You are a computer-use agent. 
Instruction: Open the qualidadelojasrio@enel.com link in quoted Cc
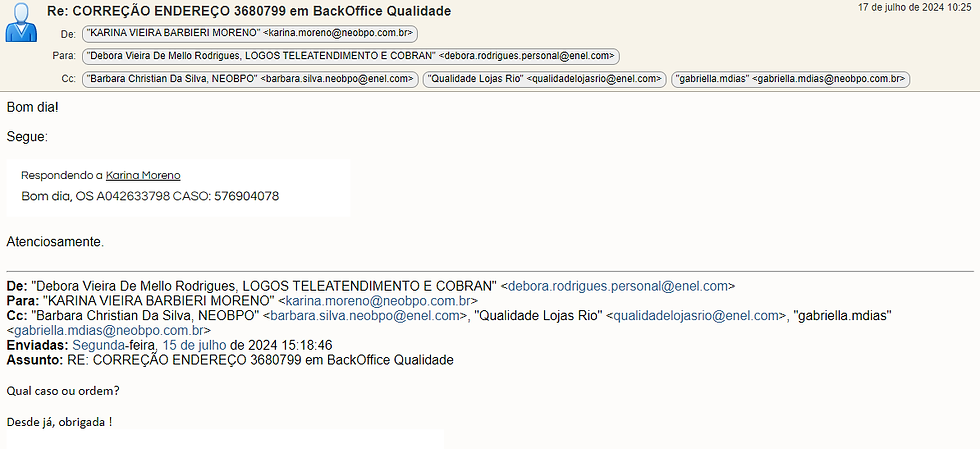click(695, 316)
